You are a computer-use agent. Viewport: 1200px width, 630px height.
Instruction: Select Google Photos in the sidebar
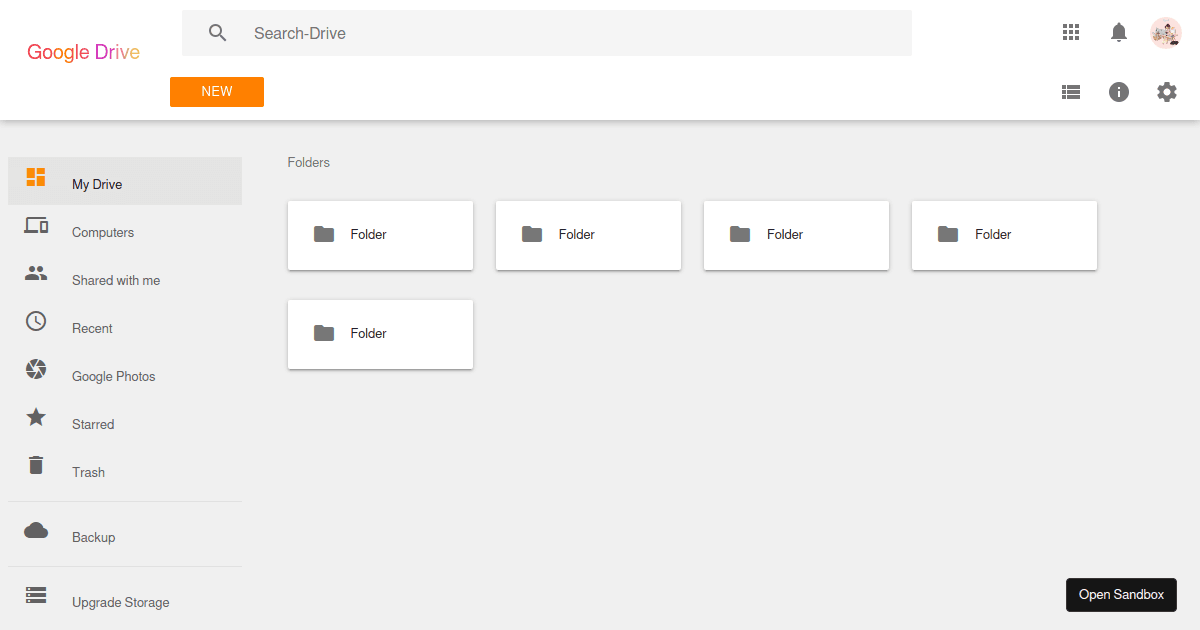(113, 376)
